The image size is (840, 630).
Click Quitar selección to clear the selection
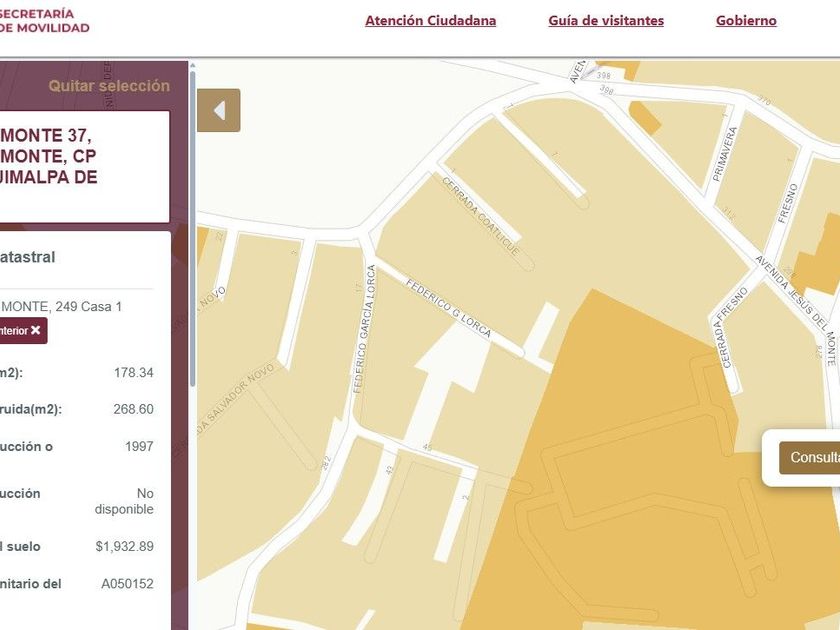pos(109,86)
